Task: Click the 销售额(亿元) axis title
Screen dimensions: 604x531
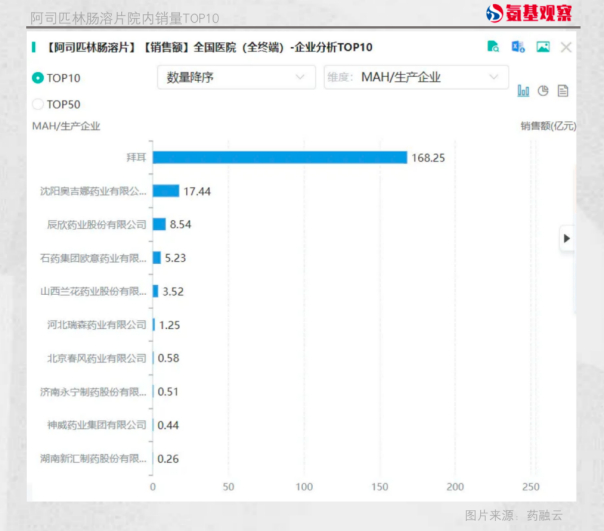Action: click(x=548, y=126)
